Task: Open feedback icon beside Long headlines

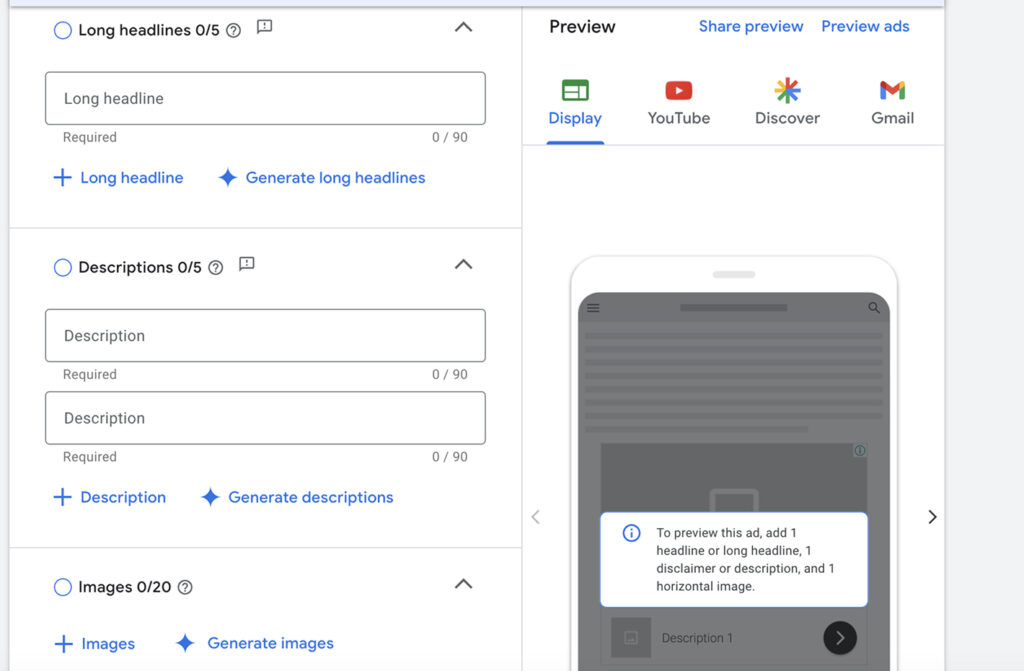Action: point(264,27)
